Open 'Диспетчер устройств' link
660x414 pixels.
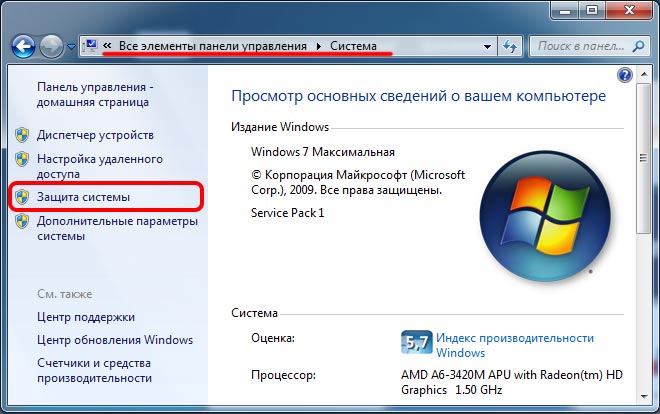95,135
